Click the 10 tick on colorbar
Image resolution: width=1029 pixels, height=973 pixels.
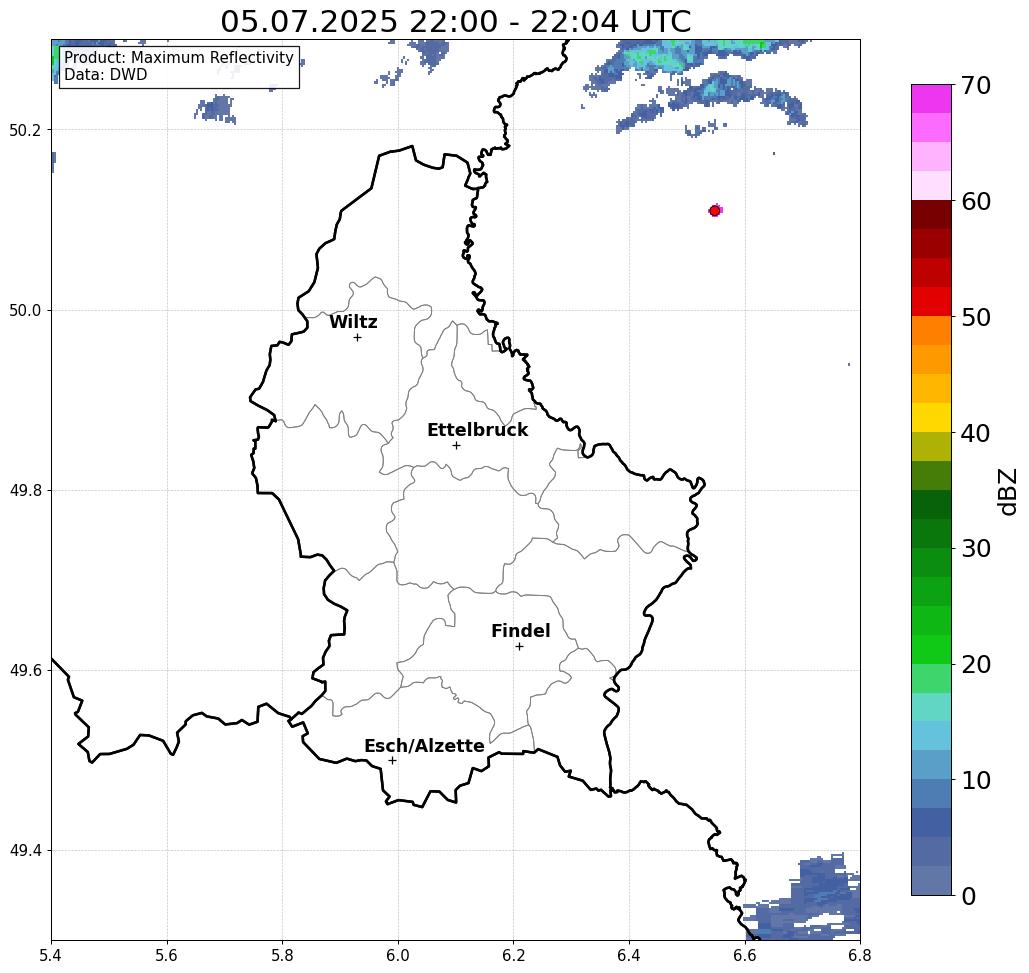tap(976, 780)
